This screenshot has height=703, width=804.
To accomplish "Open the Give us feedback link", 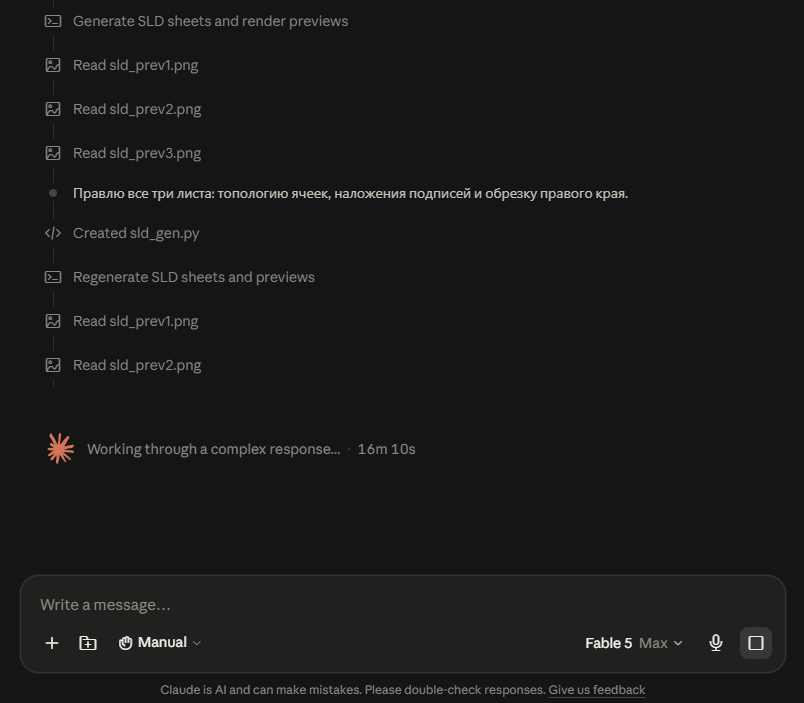I will tap(596, 690).
